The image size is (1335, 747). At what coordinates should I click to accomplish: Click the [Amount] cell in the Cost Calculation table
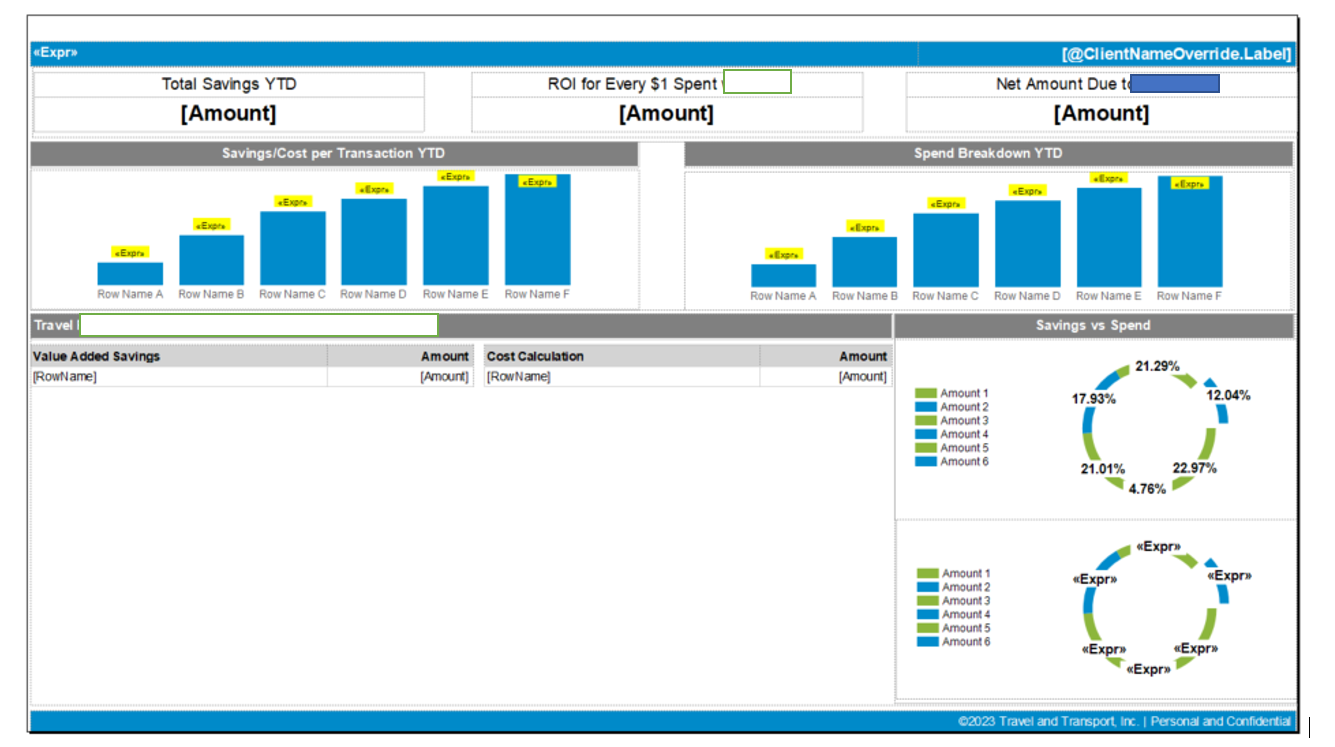click(x=825, y=377)
